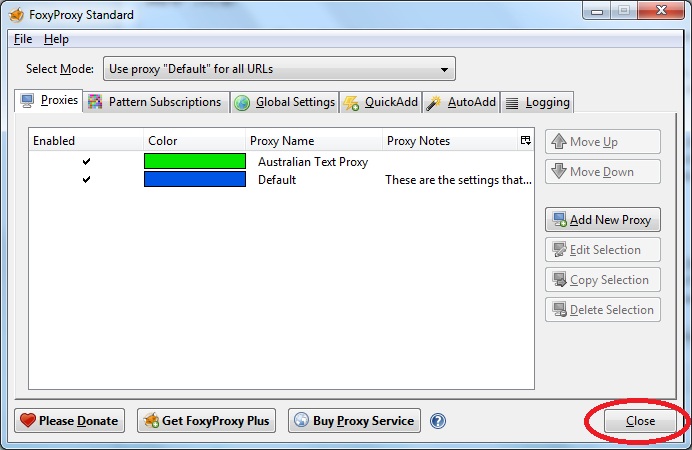Click the Move Down button
Screen dimensions: 692x450
603,172
